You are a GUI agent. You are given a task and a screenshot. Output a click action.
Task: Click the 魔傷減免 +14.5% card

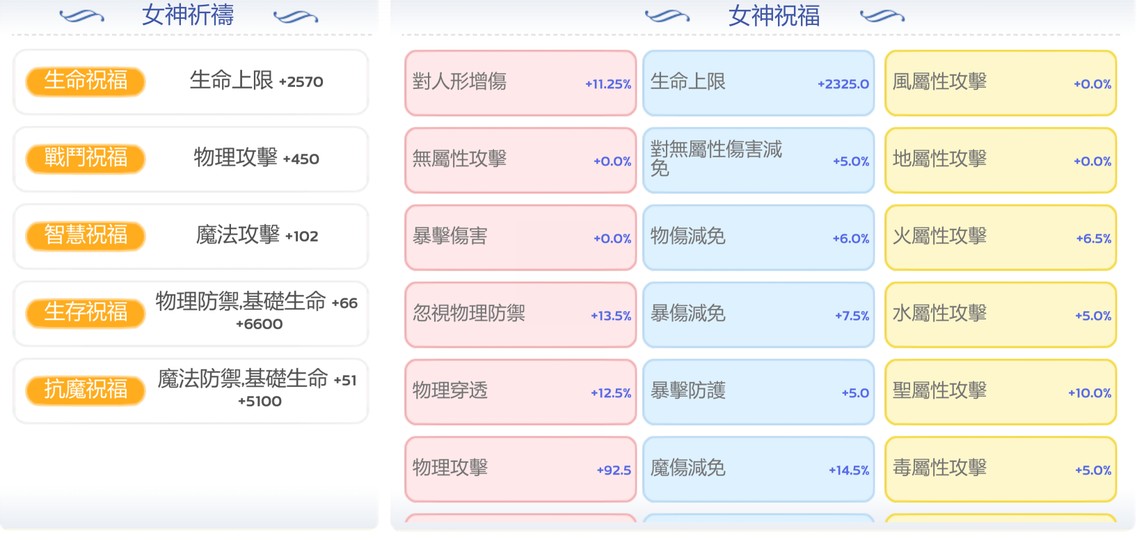(x=758, y=469)
